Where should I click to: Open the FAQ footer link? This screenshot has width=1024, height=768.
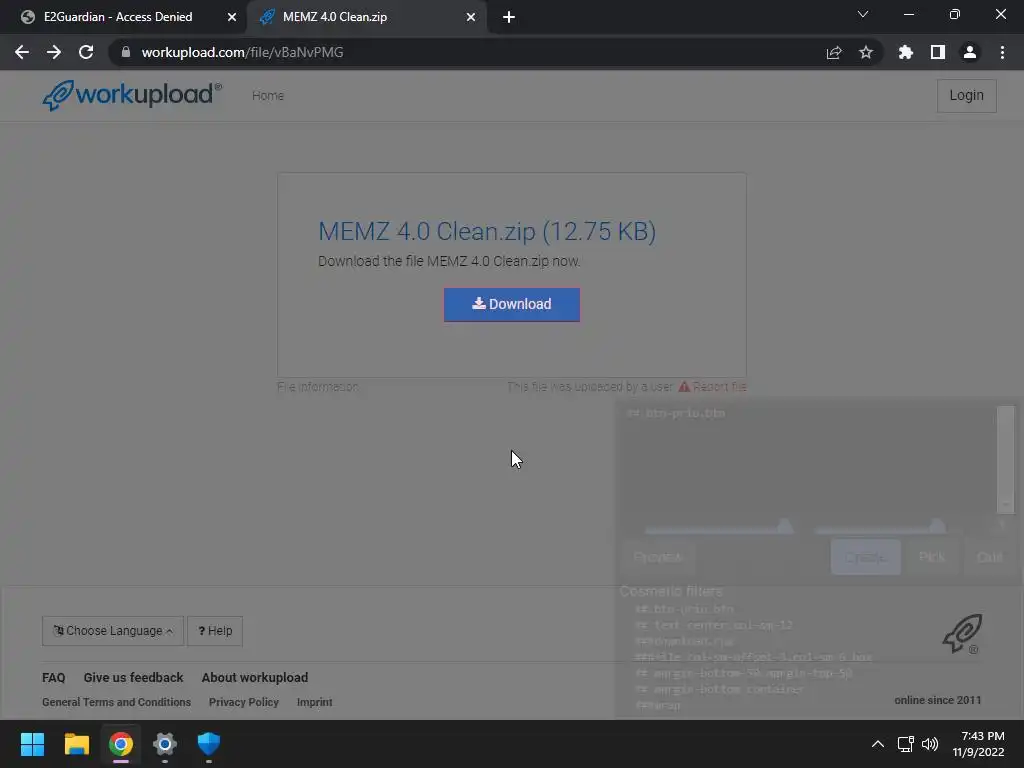click(x=54, y=678)
